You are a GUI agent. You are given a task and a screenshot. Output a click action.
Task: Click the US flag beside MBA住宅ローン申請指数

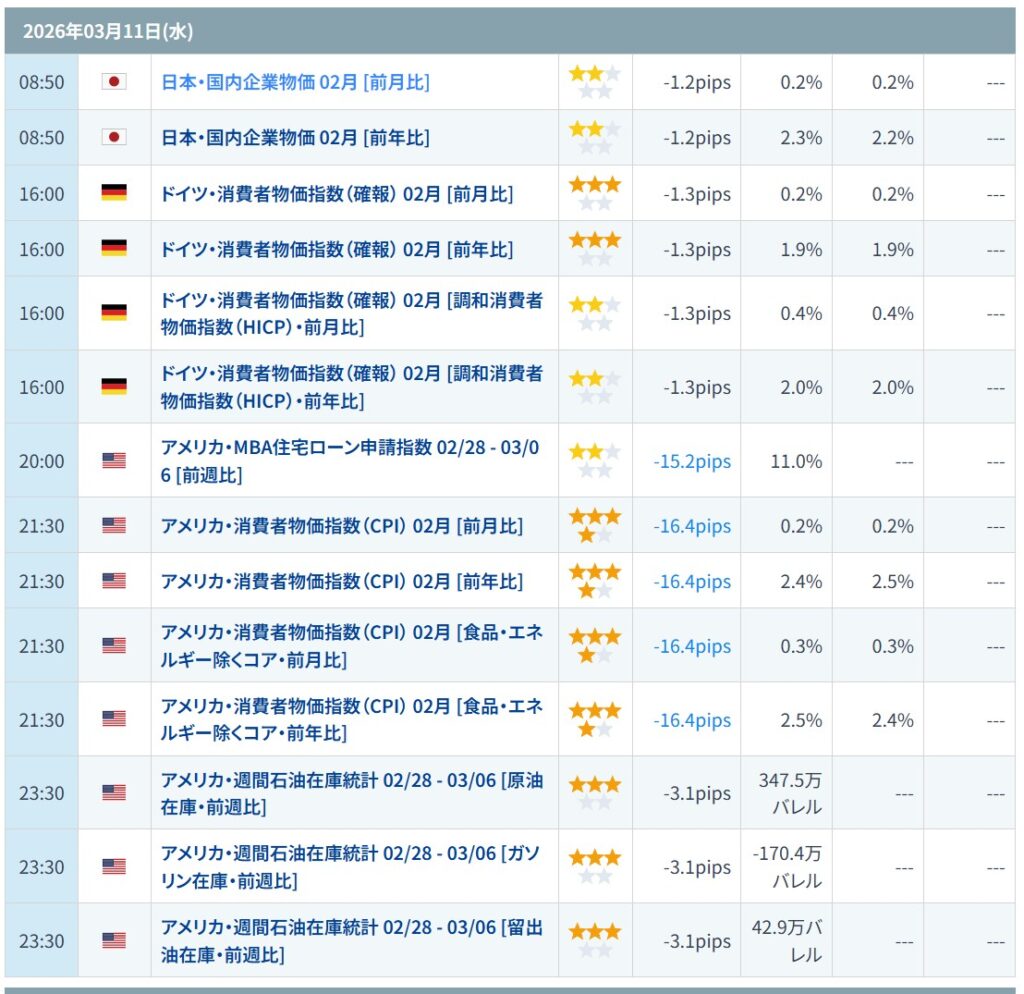[114, 461]
